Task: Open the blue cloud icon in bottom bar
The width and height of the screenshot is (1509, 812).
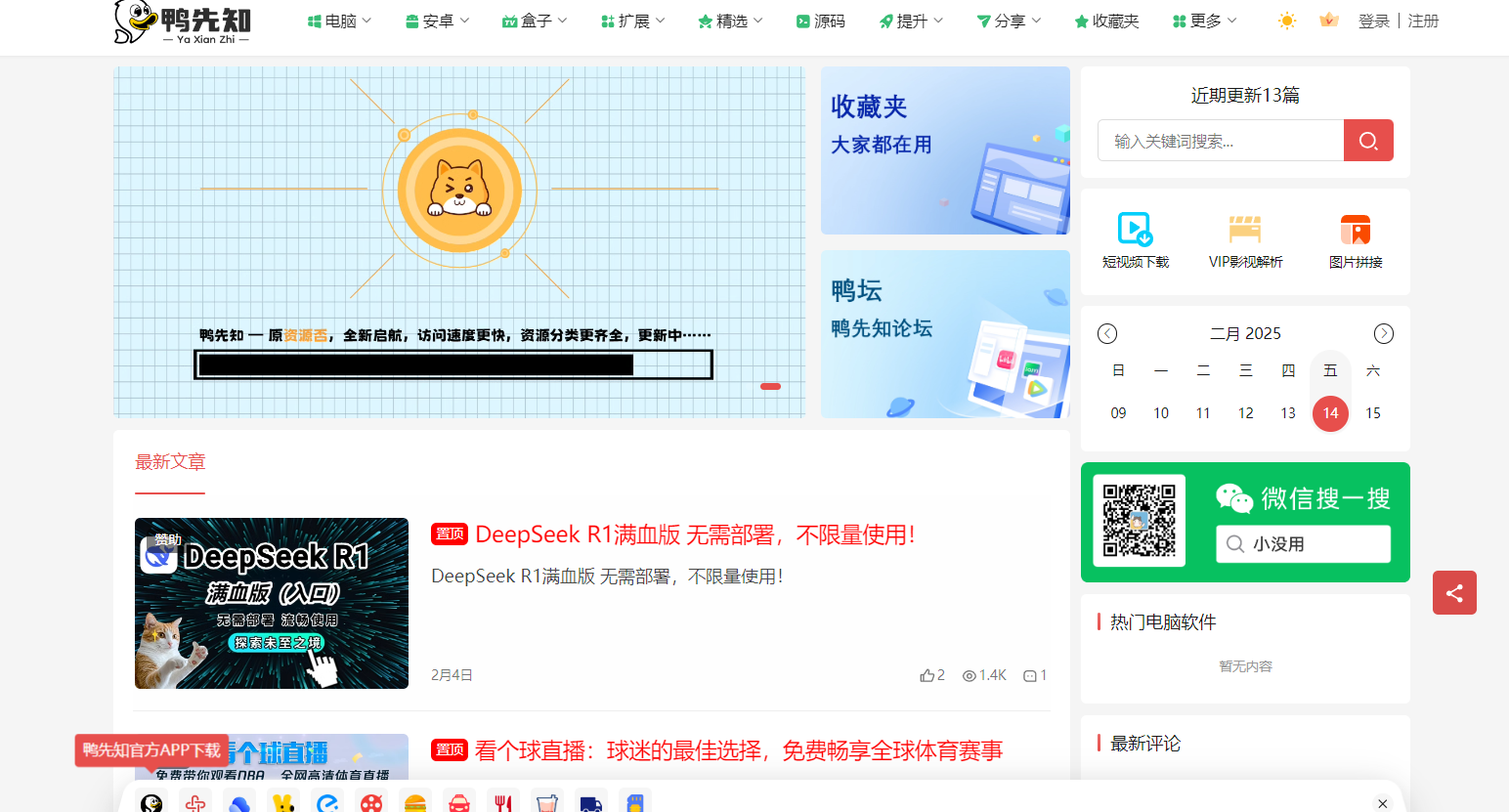Action: 239,803
